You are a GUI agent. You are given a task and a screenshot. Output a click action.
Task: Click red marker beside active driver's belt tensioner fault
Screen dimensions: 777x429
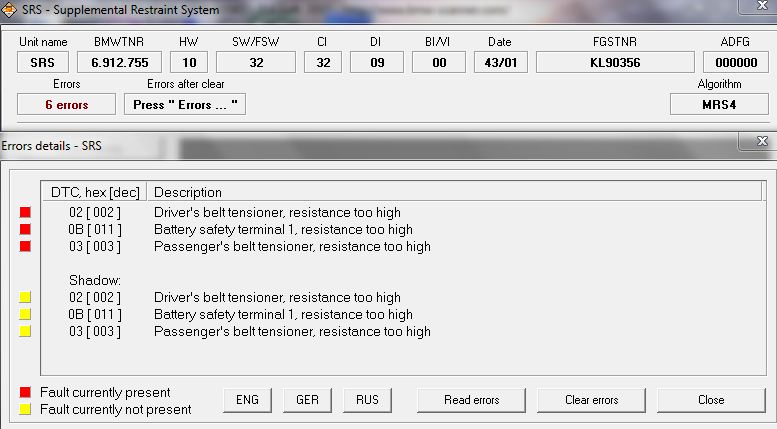pos(25,213)
